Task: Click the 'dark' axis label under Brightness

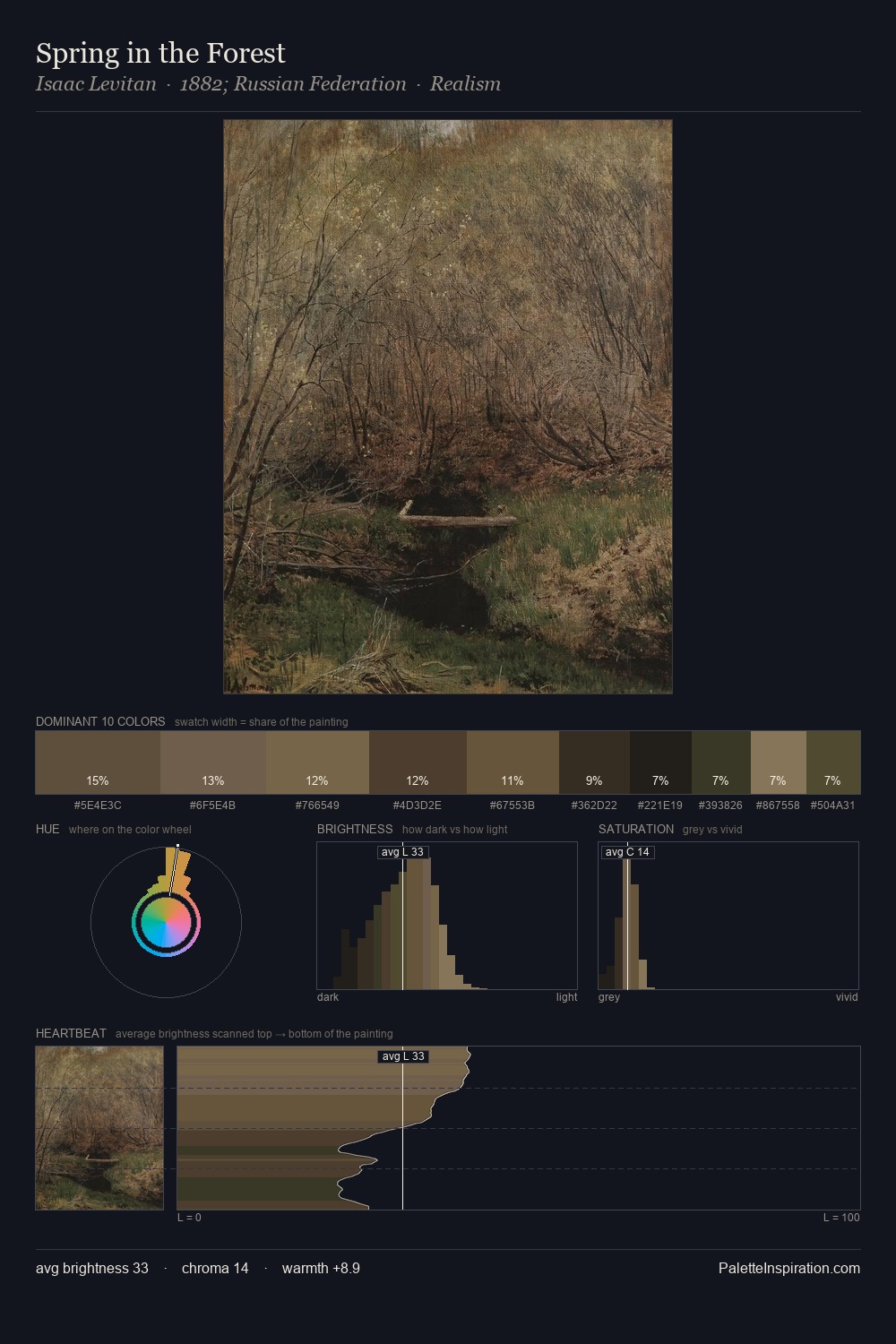Action: 328,997
